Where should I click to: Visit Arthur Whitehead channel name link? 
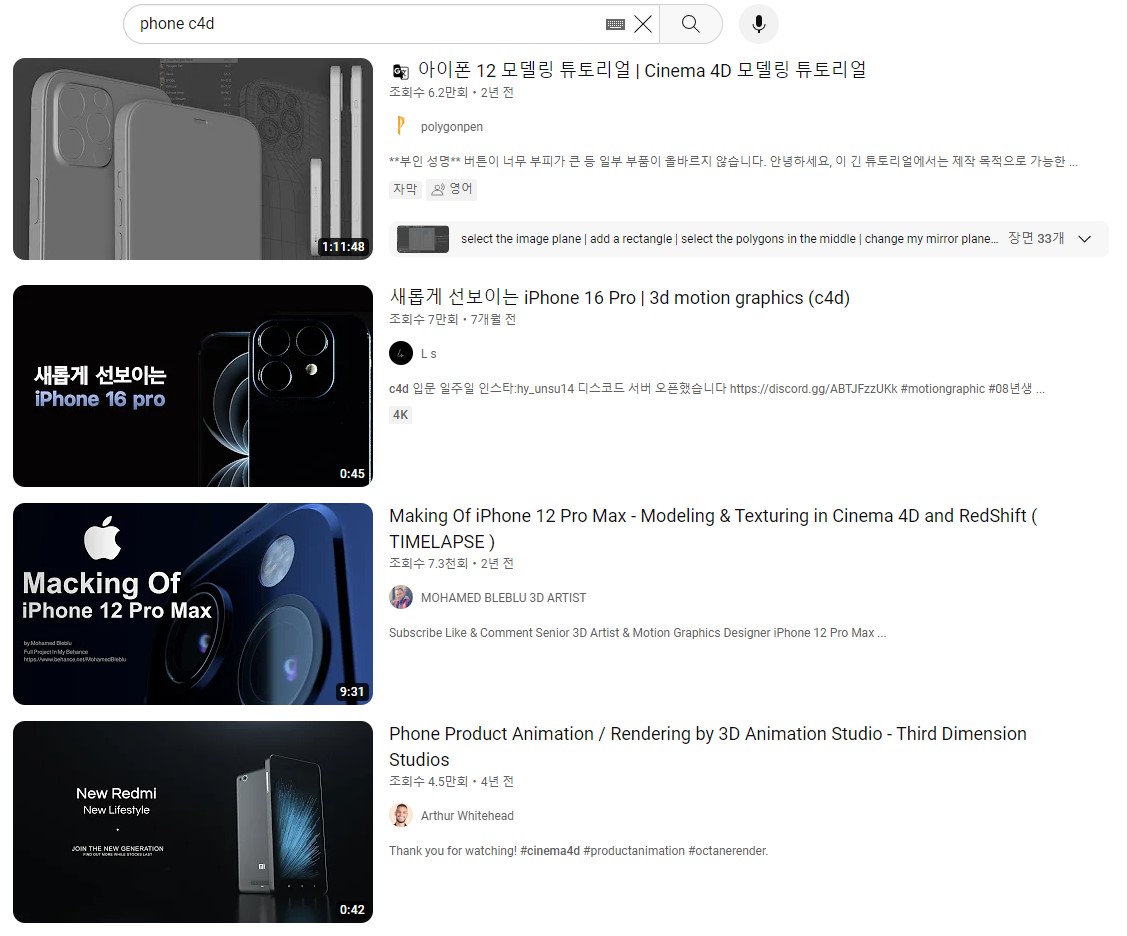467,816
